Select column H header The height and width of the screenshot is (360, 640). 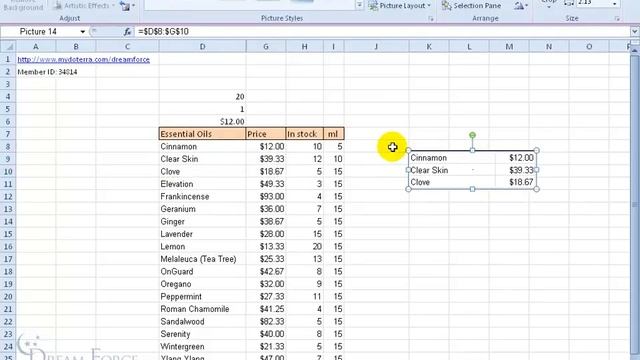[304, 47]
